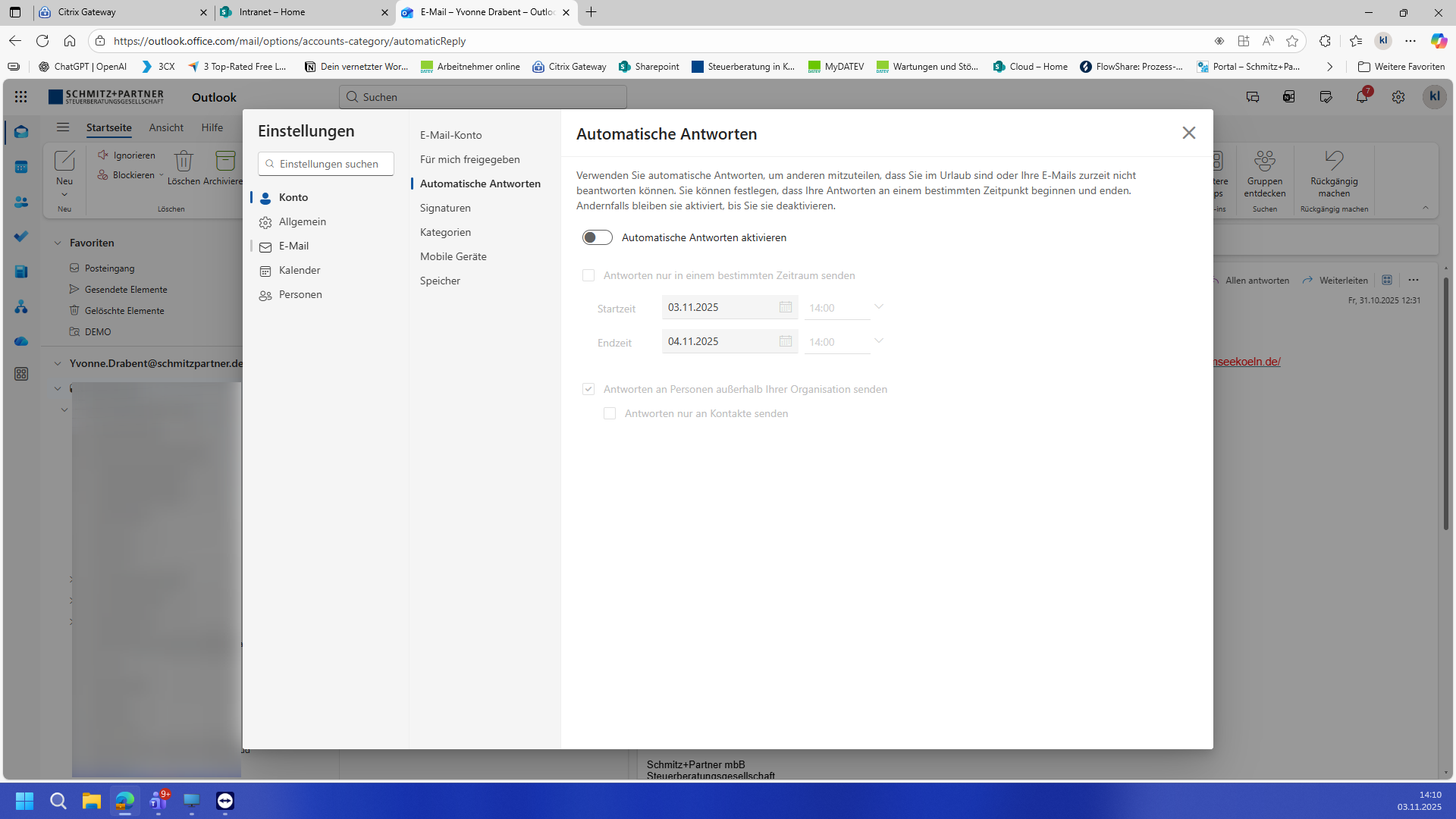This screenshot has height=819, width=1456.
Task: Click the OneDrive cloud sidebar icon
Action: pyautogui.click(x=21, y=341)
